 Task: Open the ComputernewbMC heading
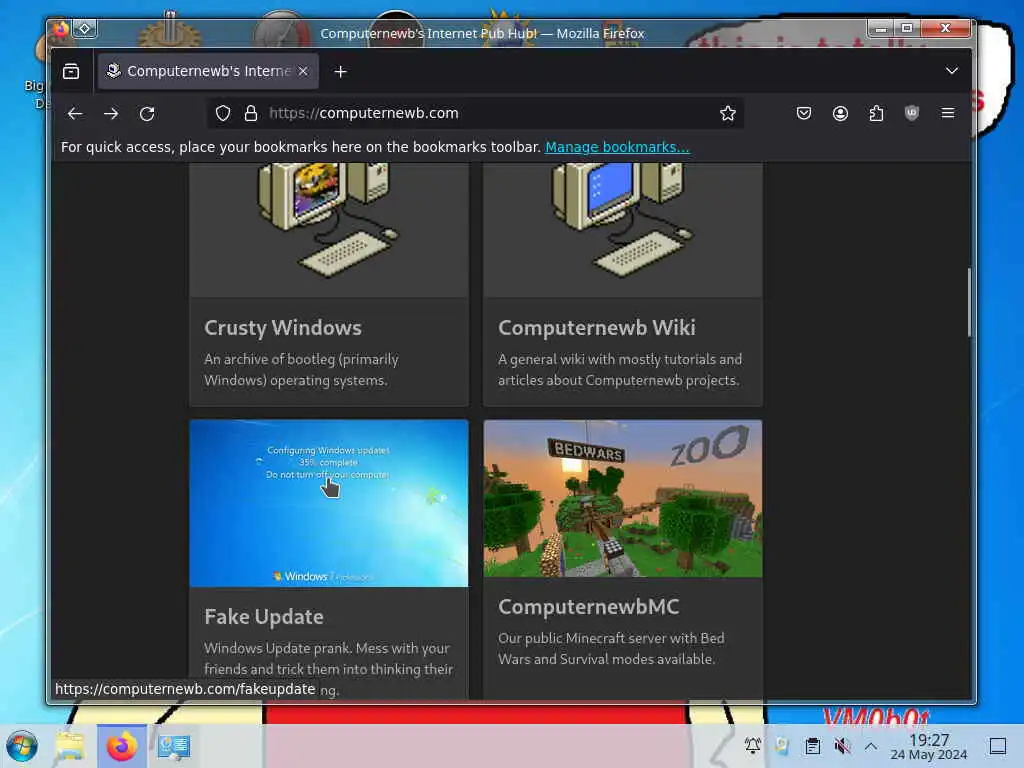point(588,607)
